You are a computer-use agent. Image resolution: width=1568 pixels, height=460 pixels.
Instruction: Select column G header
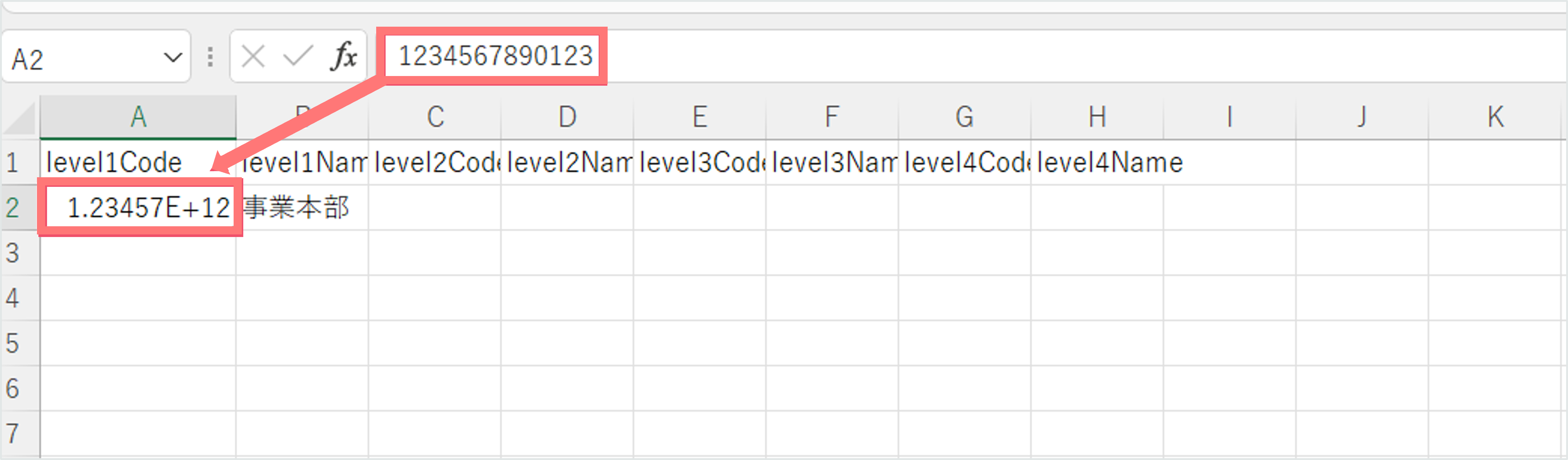964,117
